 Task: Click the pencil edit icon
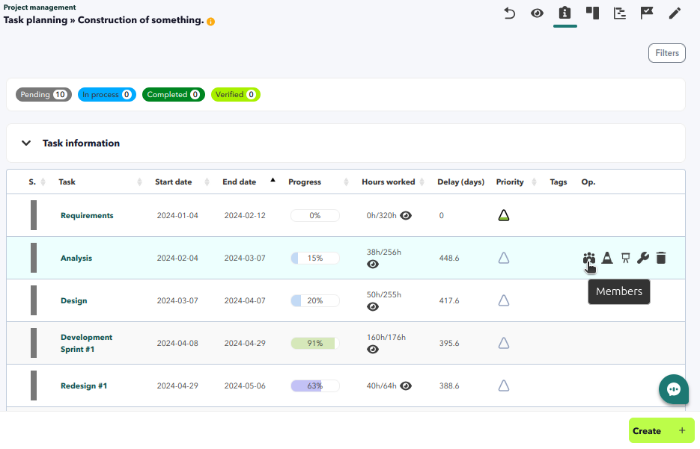point(675,13)
